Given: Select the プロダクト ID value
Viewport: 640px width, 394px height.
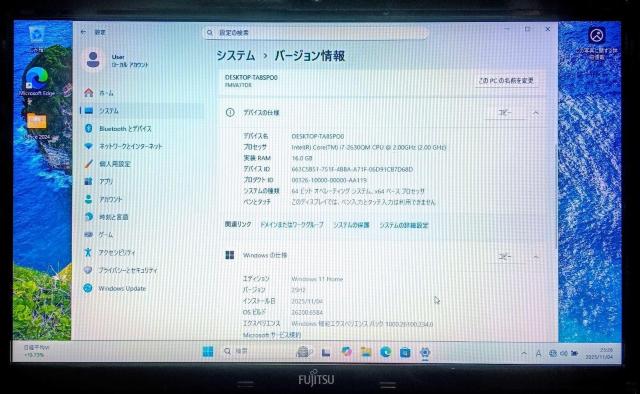Looking at the screenshot, I should tap(329, 180).
